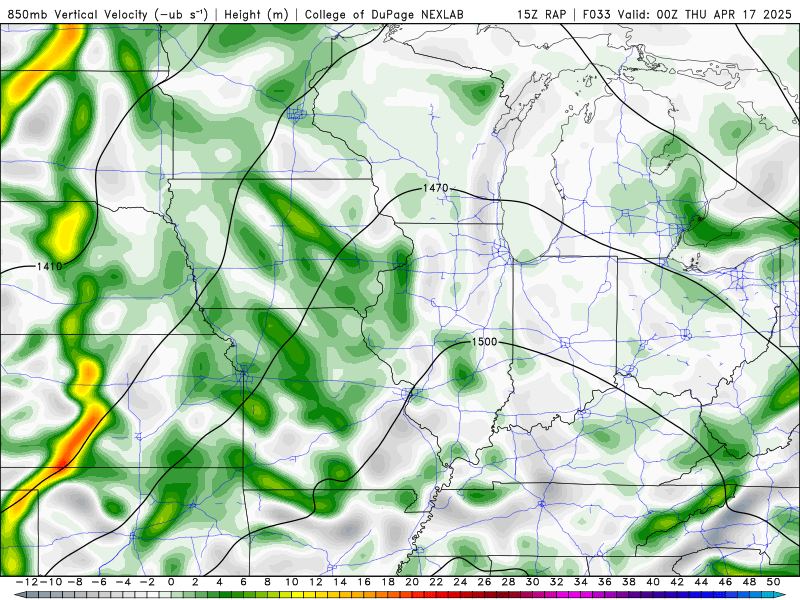Click the 6 value on color scale

(x=243, y=582)
